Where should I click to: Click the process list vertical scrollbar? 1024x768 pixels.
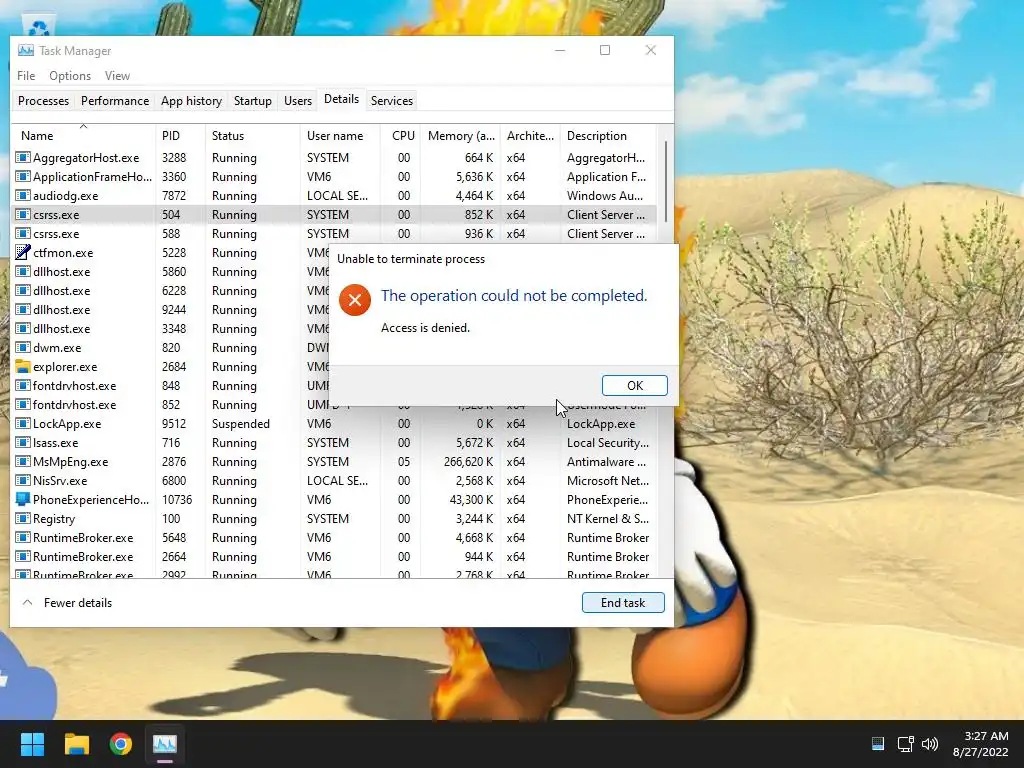click(x=665, y=182)
